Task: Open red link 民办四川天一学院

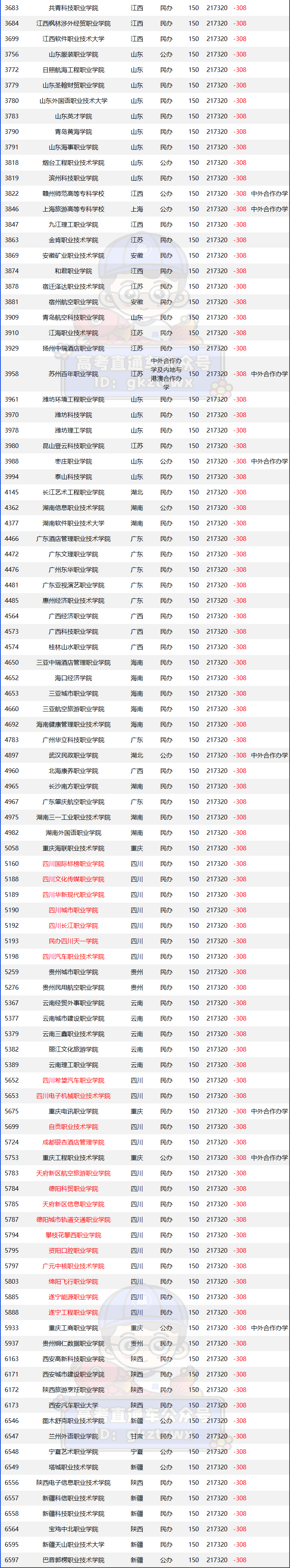Action: click(73, 941)
